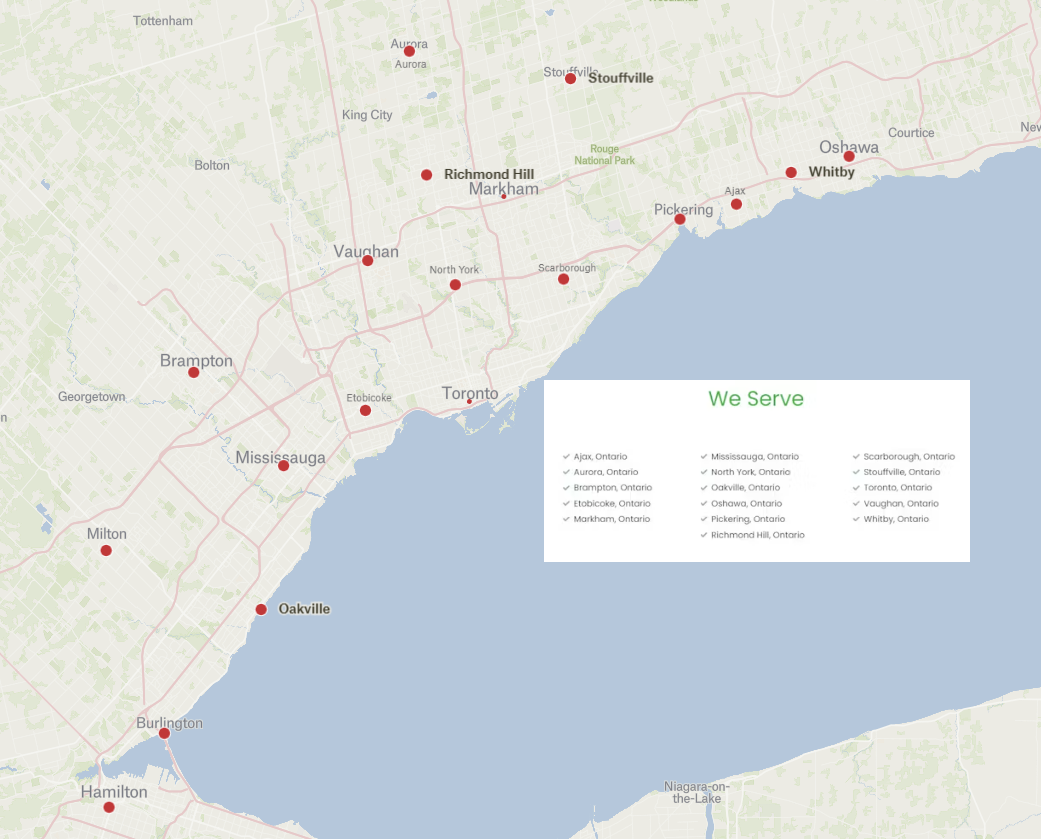Open "Markham, Ontario" in the list
Screen dimensions: 1041x839
pos(611,519)
